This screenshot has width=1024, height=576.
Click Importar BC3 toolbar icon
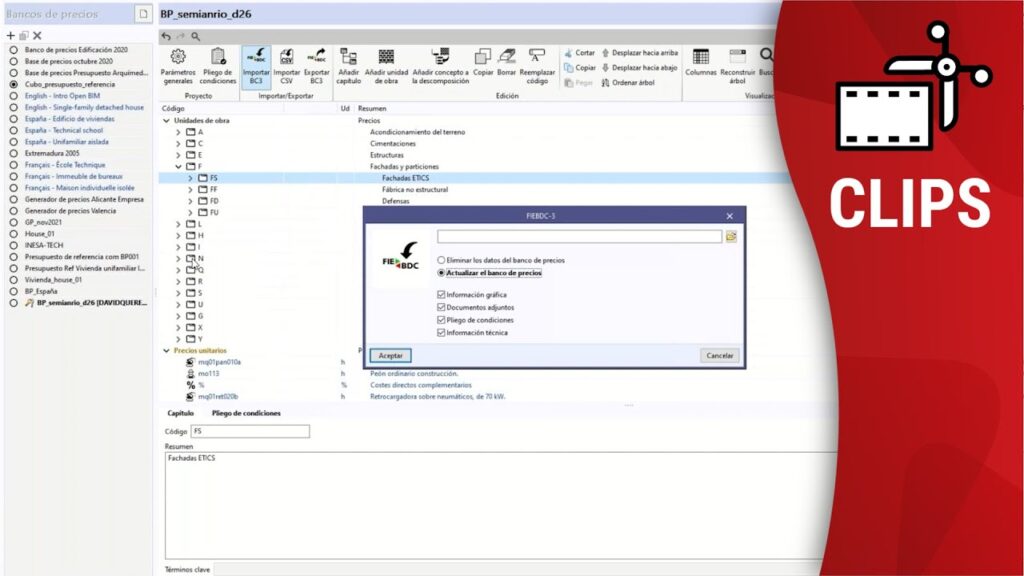pyautogui.click(x=255, y=58)
